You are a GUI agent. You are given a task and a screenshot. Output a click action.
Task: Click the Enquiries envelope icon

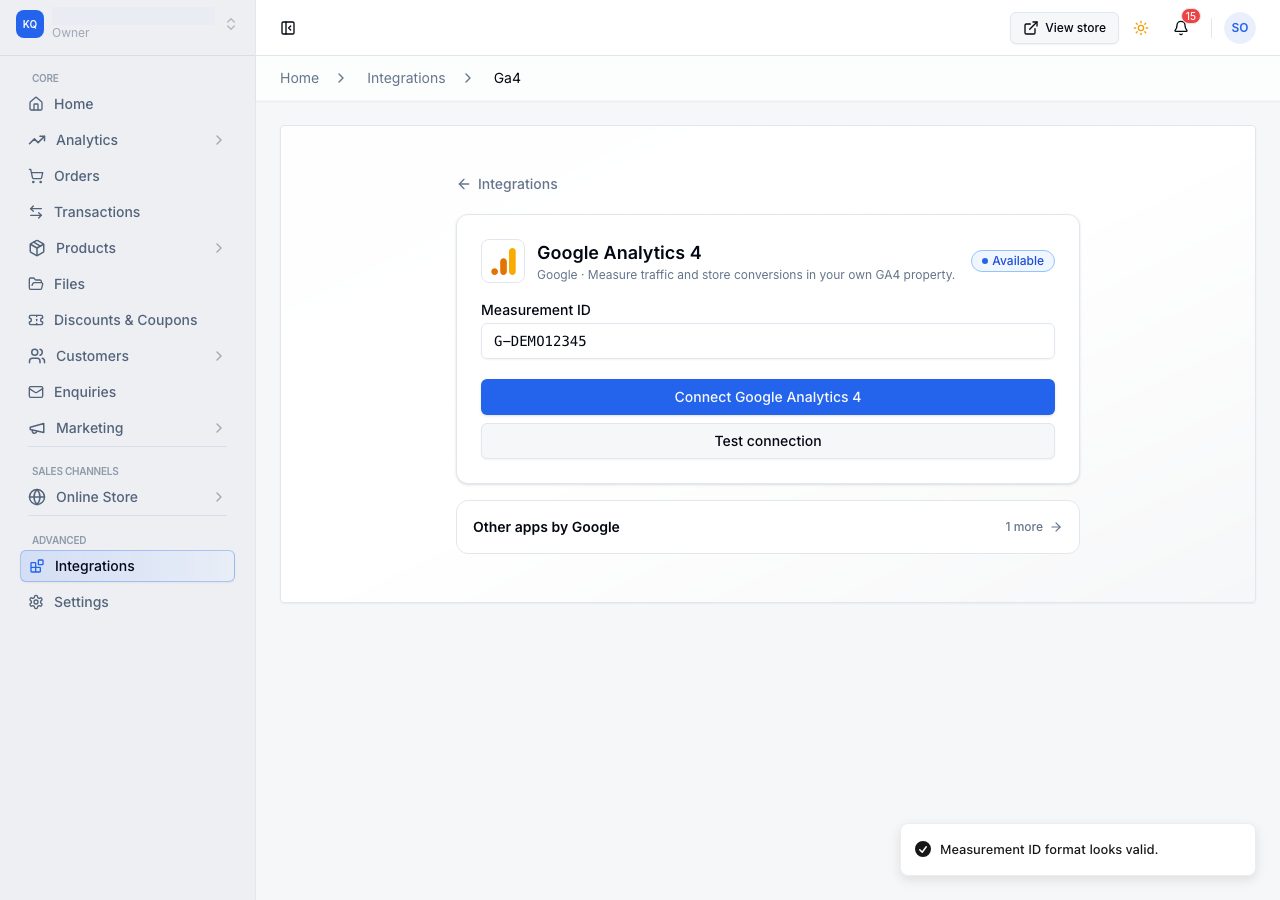(36, 392)
